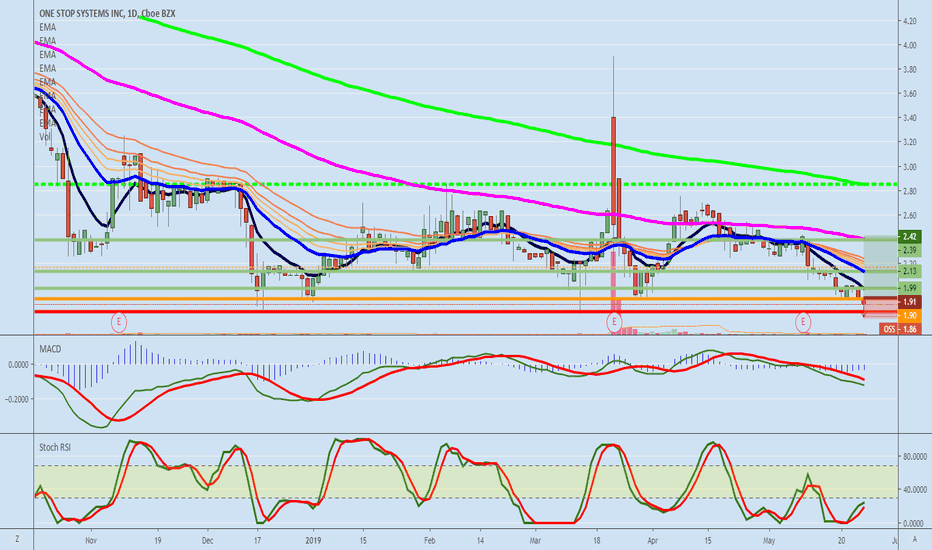Click the Apr date label on time axis
This screenshot has width=932, height=550.
(653, 540)
